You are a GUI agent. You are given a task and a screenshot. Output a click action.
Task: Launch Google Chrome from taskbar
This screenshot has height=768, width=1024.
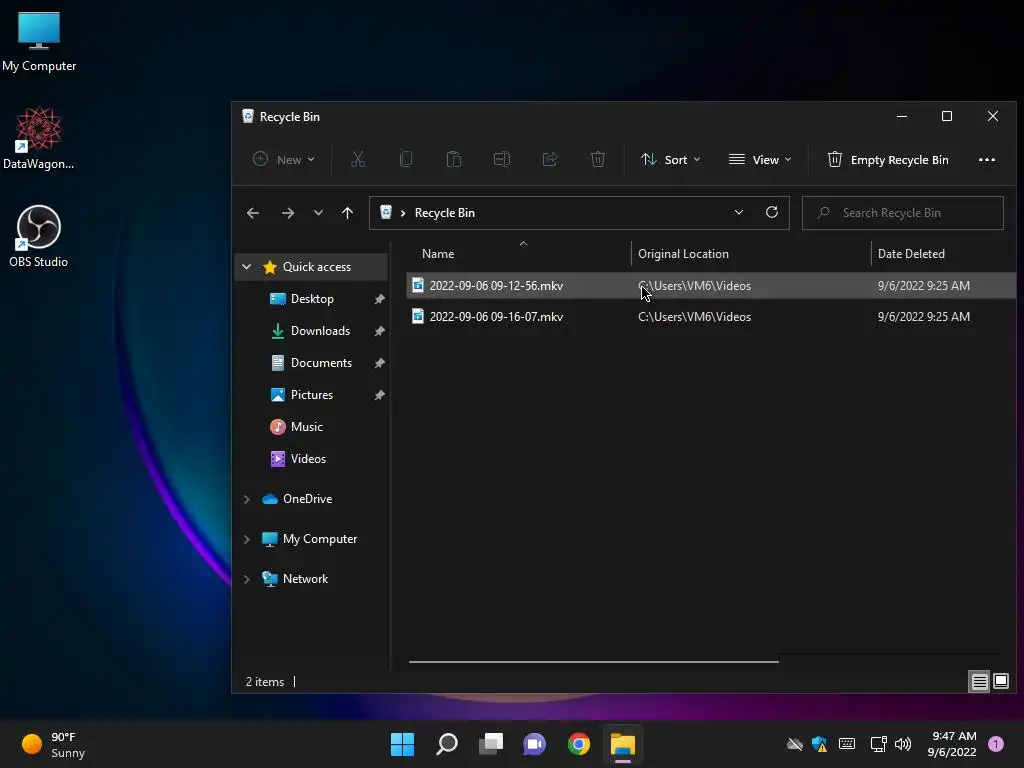[x=579, y=744]
